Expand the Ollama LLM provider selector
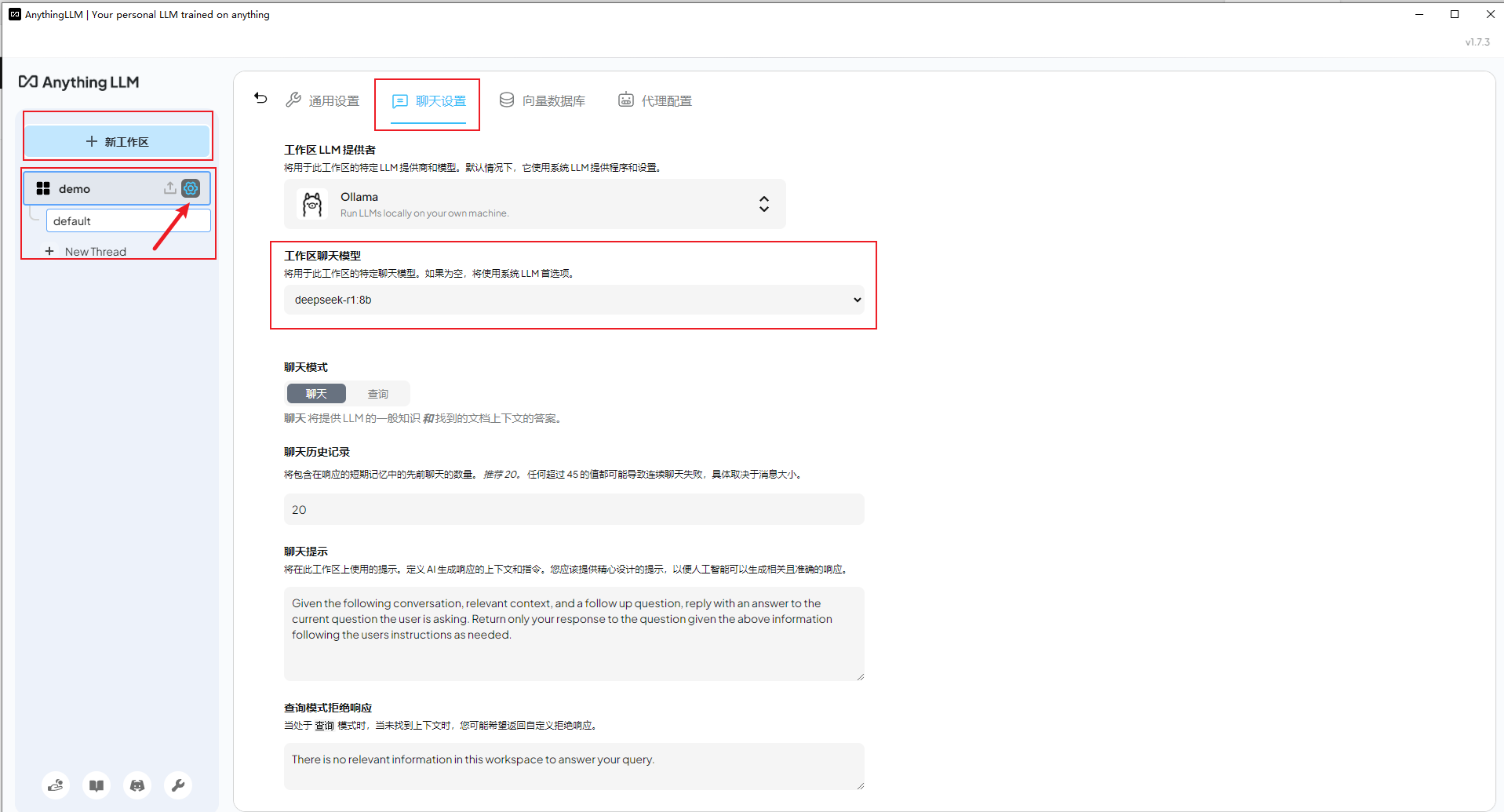 [x=534, y=204]
